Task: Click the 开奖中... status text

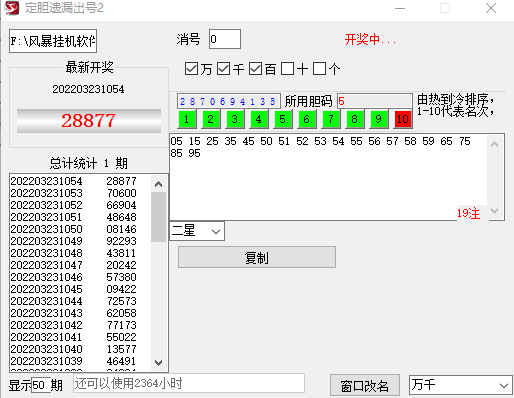Action: coord(370,40)
